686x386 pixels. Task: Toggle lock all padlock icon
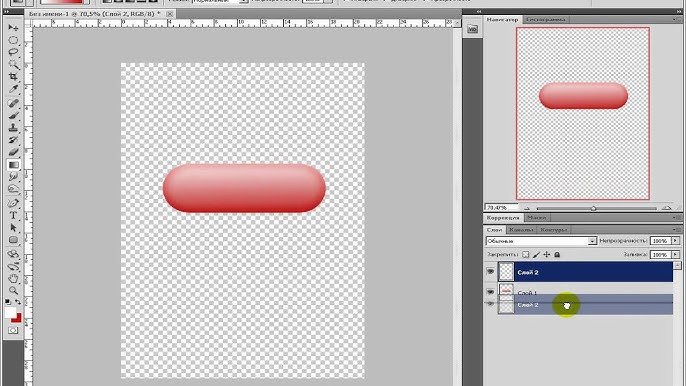pyautogui.click(x=557, y=254)
